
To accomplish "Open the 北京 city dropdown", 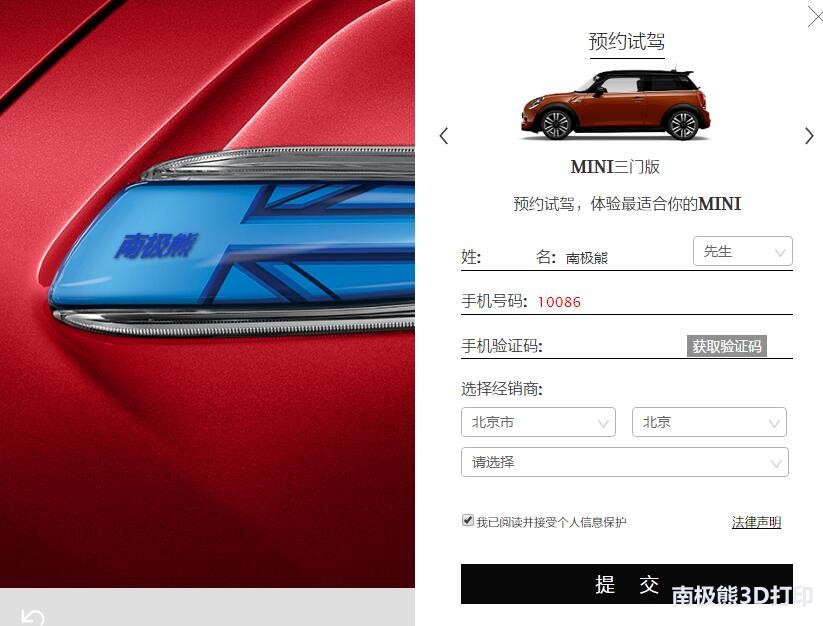I will 709,422.
